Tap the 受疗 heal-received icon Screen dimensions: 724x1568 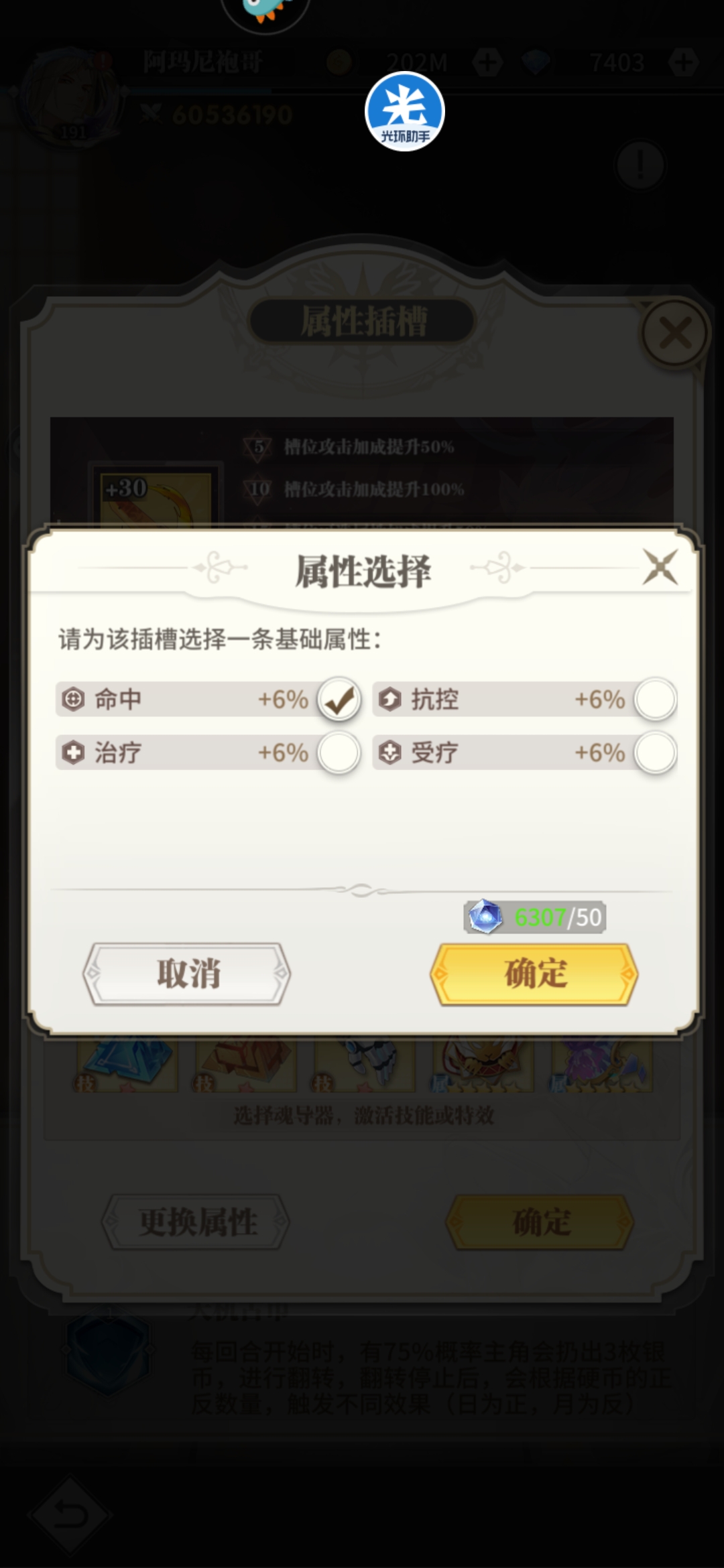(389, 753)
